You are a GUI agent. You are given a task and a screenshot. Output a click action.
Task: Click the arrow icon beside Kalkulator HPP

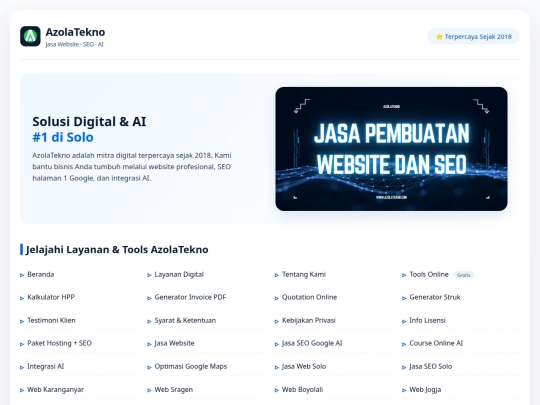click(22, 298)
